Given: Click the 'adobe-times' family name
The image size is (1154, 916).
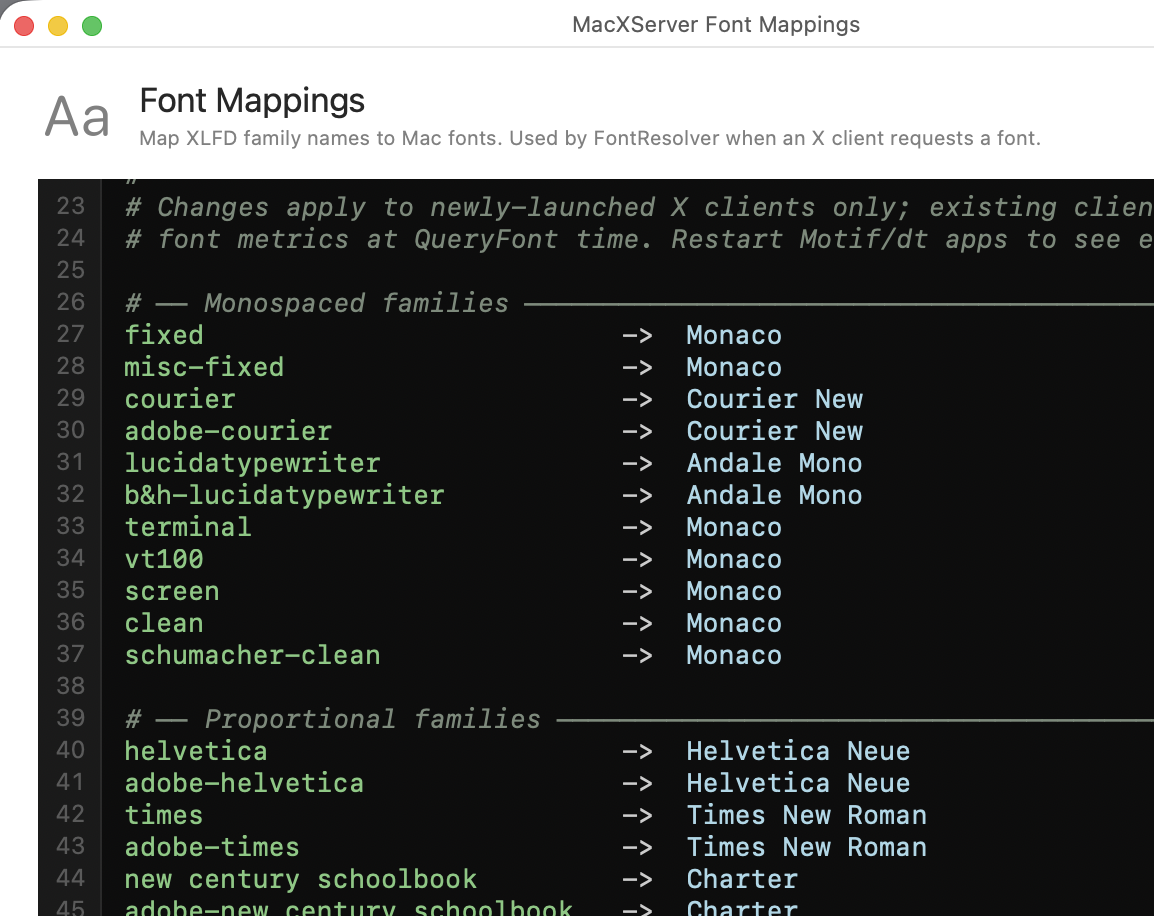Looking at the screenshot, I should [212, 847].
